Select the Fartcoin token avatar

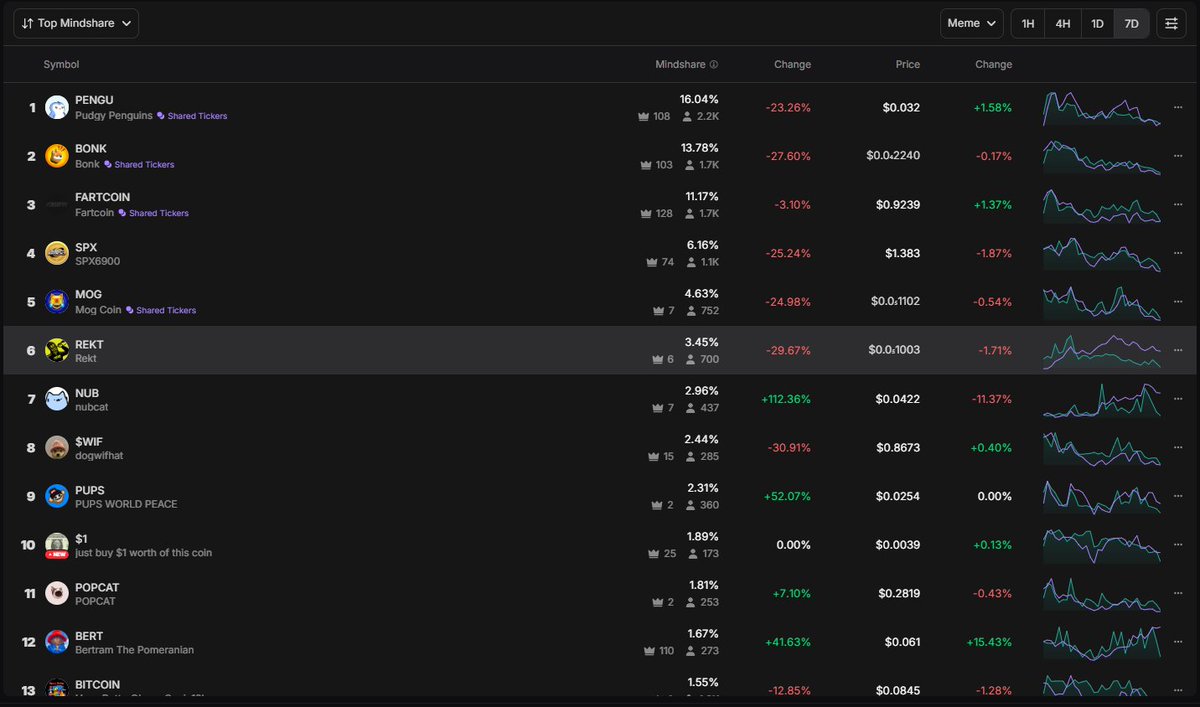coord(56,204)
